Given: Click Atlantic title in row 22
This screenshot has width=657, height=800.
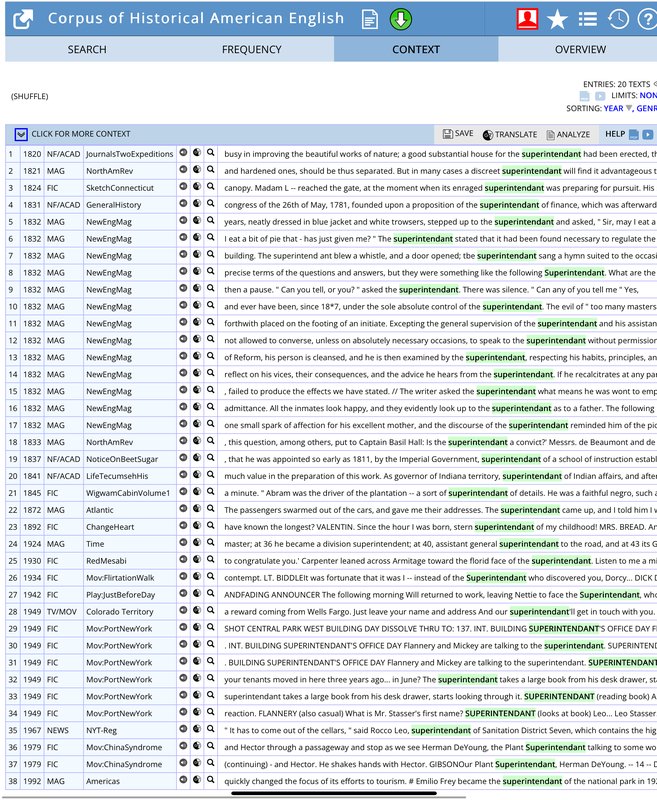Looking at the screenshot, I should tap(99, 510).
